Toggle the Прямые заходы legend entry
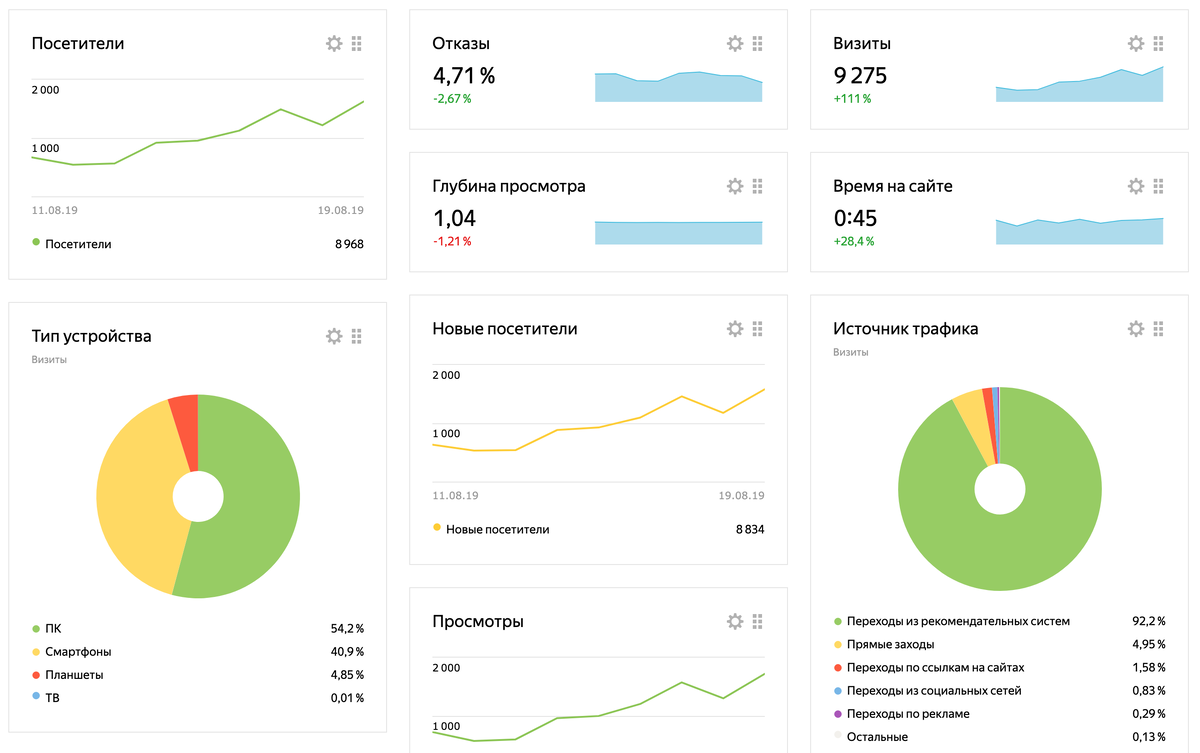The height and width of the screenshot is (753, 1200). pyautogui.click(x=884, y=644)
